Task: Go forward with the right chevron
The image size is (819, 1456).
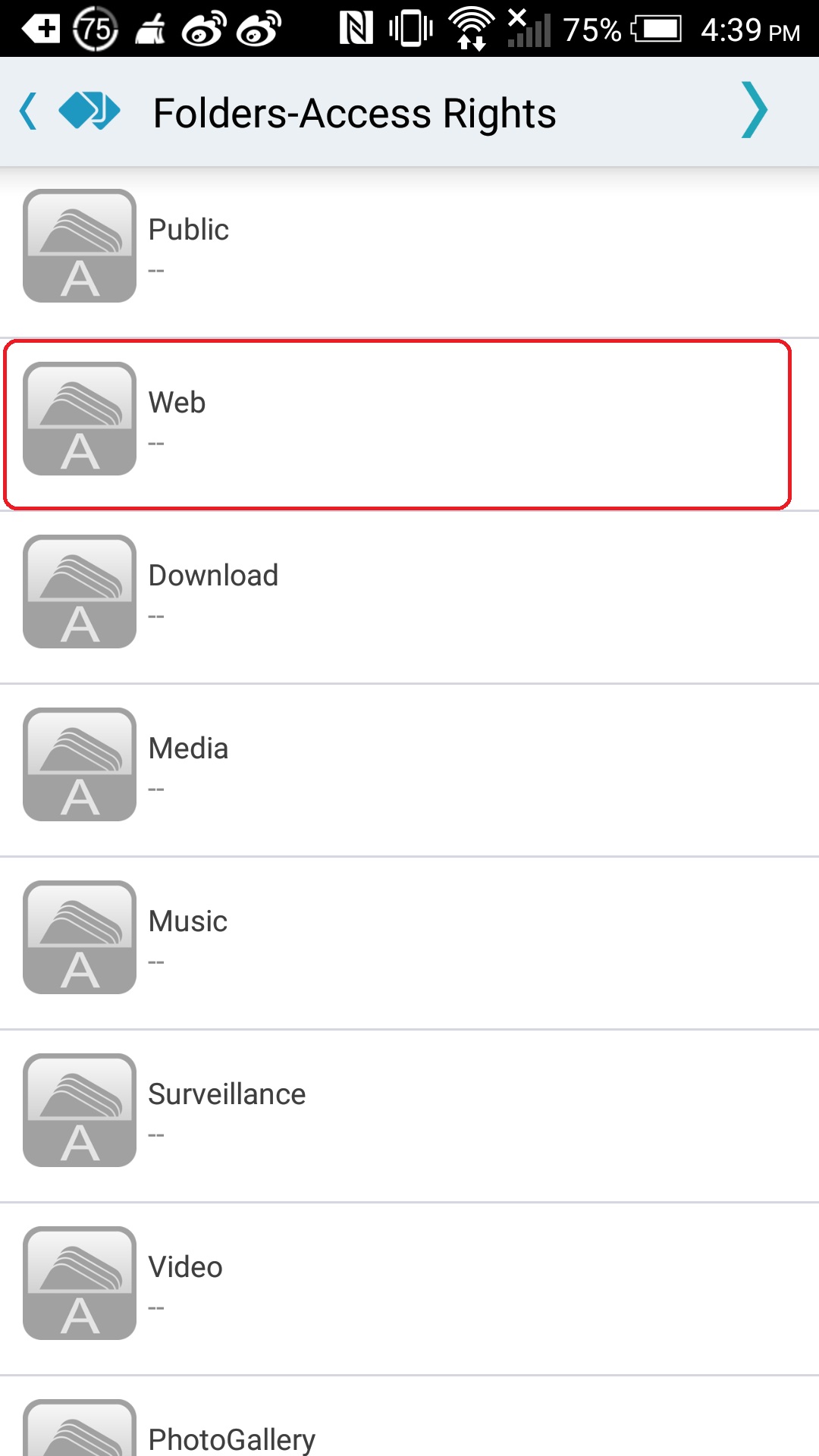Action: [x=754, y=110]
